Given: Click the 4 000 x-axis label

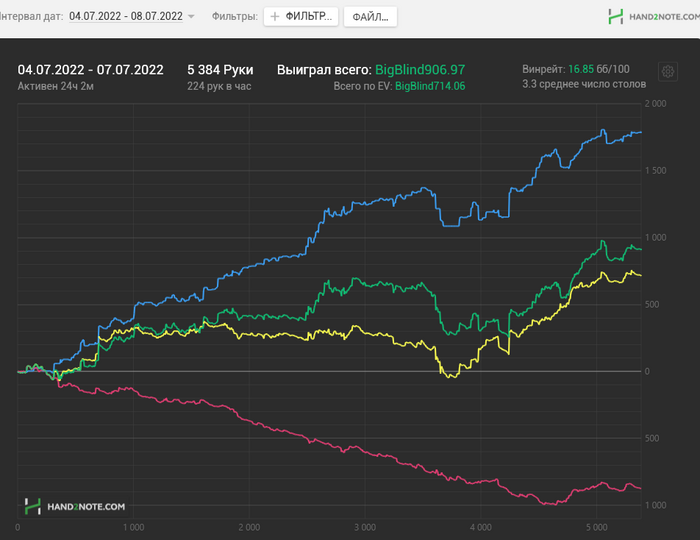Looking at the screenshot, I should pyautogui.click(x=481, y=528).
